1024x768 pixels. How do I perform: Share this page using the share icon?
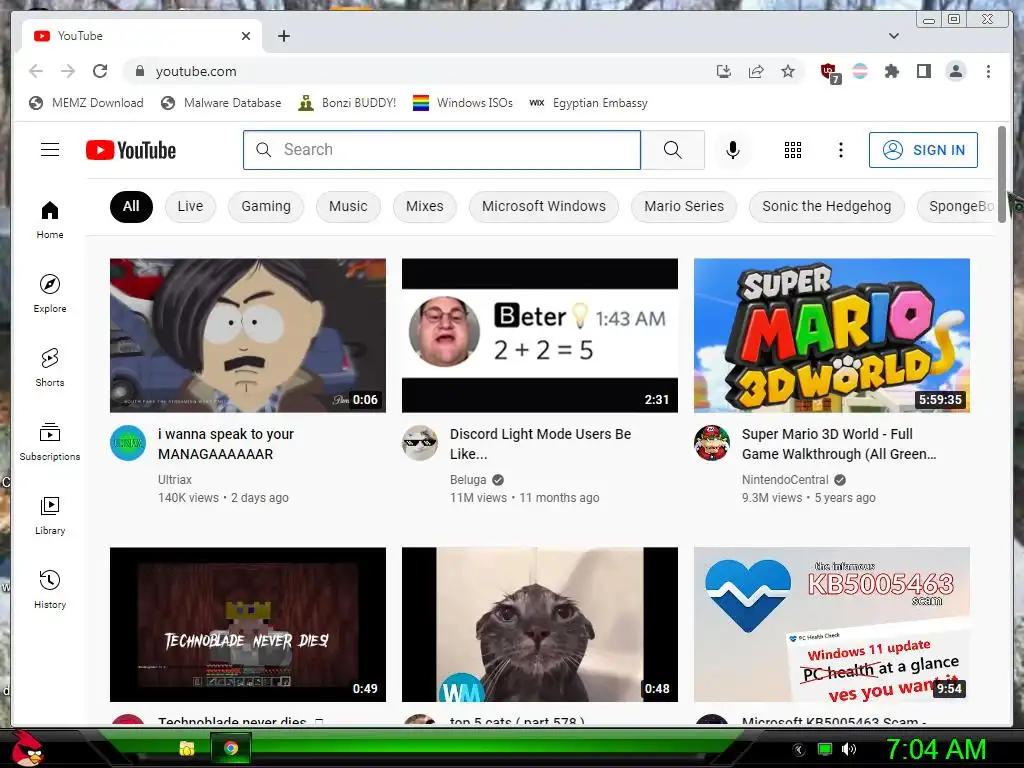[x=756, y=71]
